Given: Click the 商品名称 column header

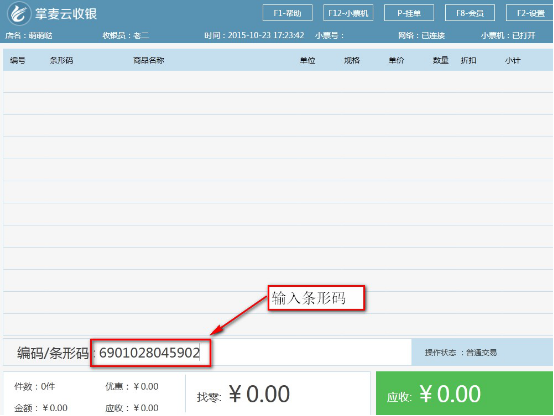Looking at the screenshot, I should click(x=148, y=60).
